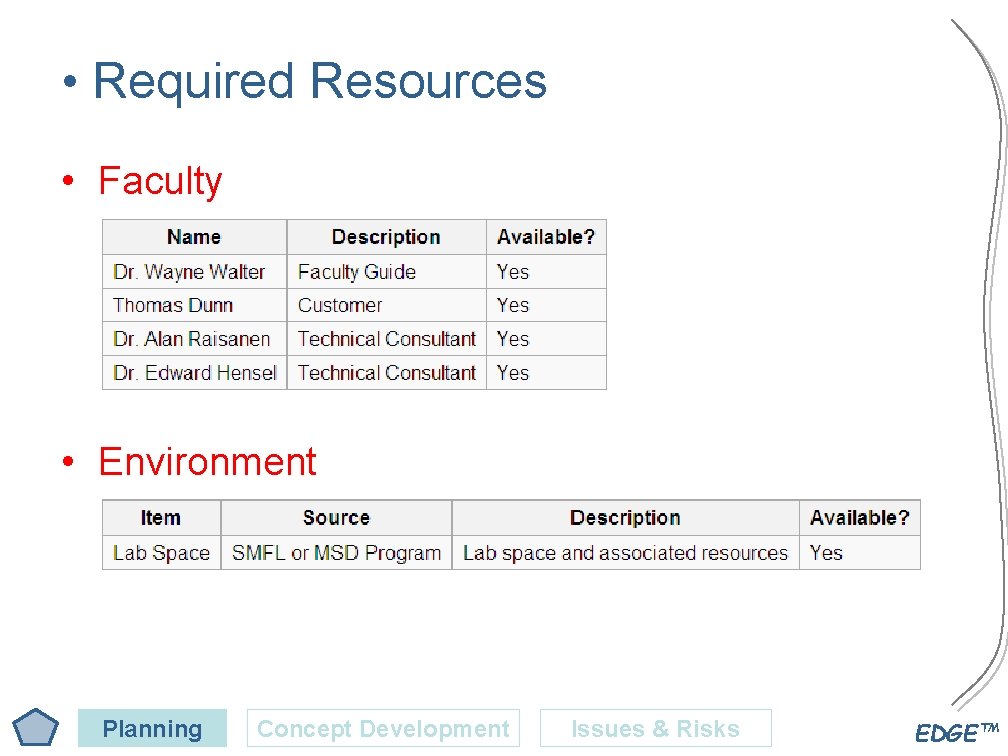
Task: Click the Lab space and associated resources cell
Action: pos(625,552)
